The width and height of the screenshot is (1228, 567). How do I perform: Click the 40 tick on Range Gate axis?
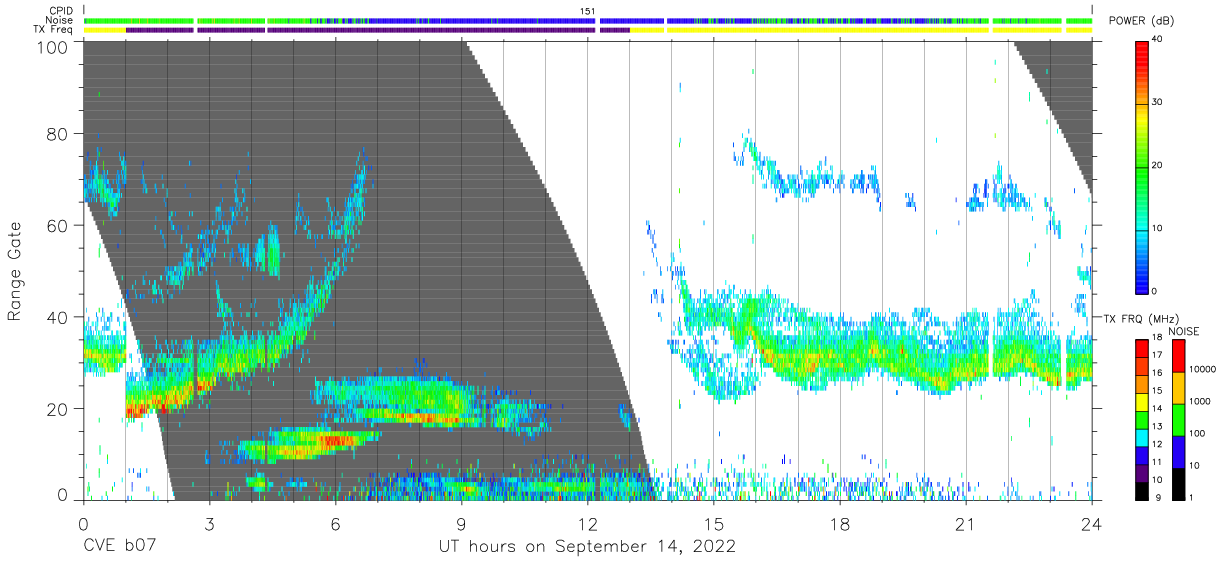click(x=58, y=317)
